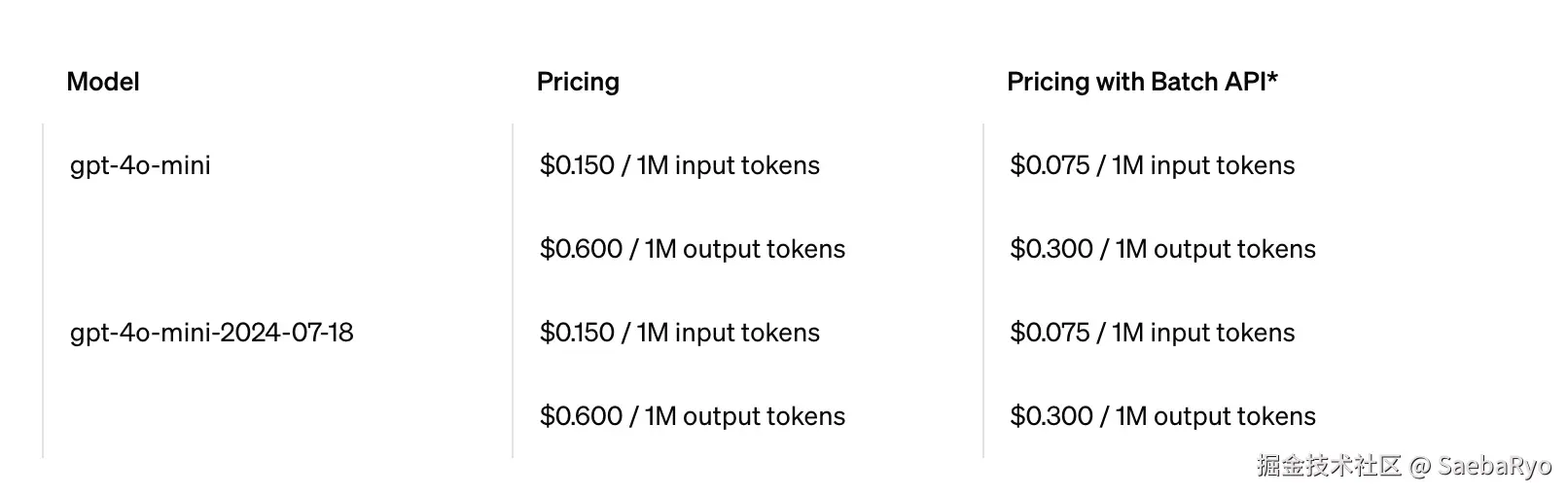
Task: Click gpt-4o-mini-2024-07-18 standard input token price
Action: tap(679, 333)
